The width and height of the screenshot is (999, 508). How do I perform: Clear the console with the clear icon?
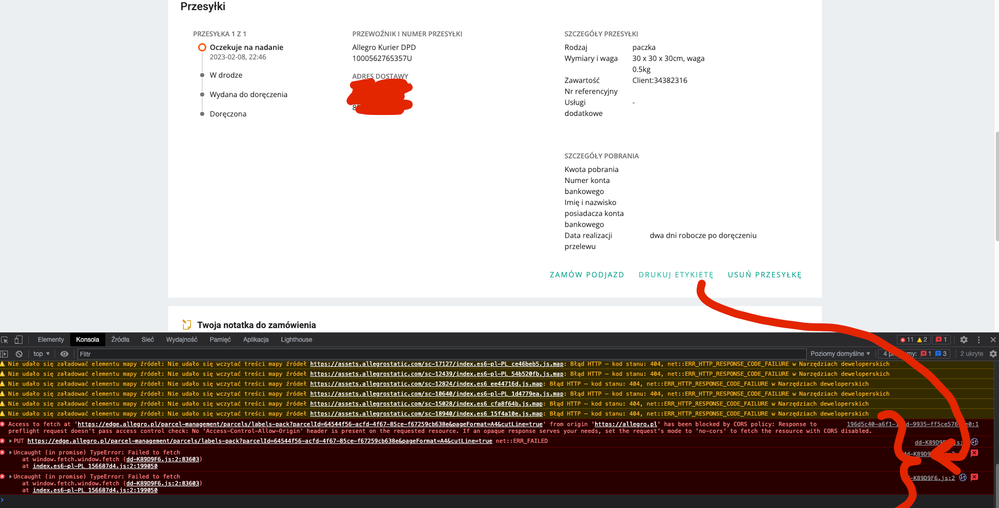19,353
